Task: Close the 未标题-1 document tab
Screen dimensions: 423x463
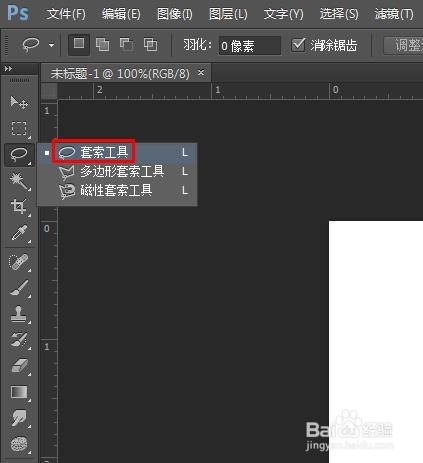Action: point(201,72)
